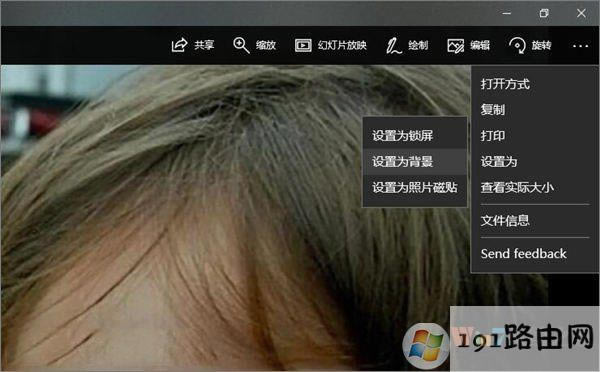Select the Draw (绘制) pen icon
This screenshot has width=600, height=372.
(x=393, y=46)
